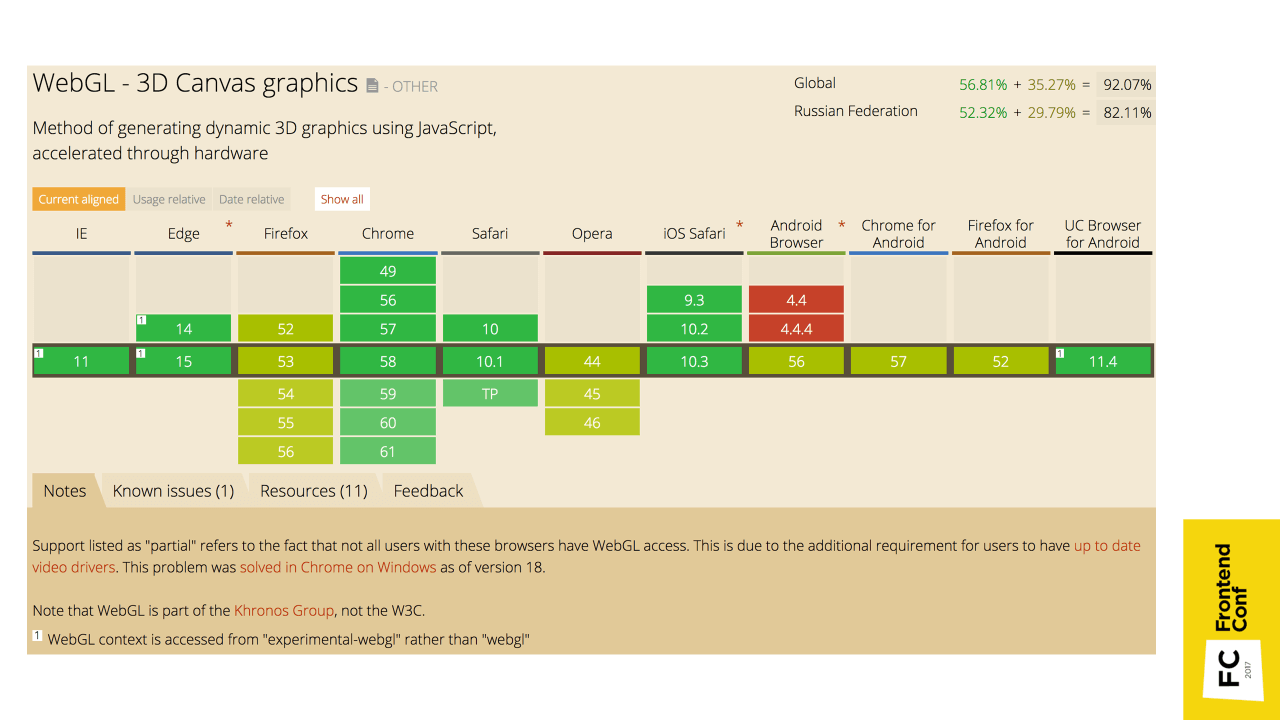1280x720 pixels.
Task: Select the iOS Safari 9.3 cell
Action: click(x=694, y=300)
